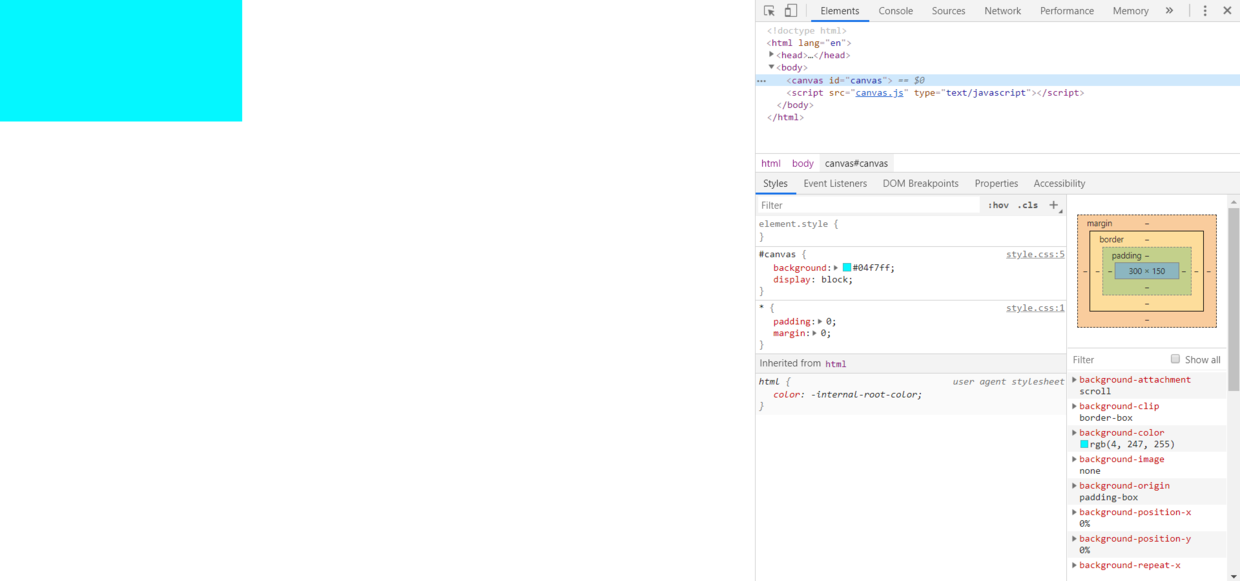
Task: Expand the head element in the DOM tree
Action: [771, 55]
